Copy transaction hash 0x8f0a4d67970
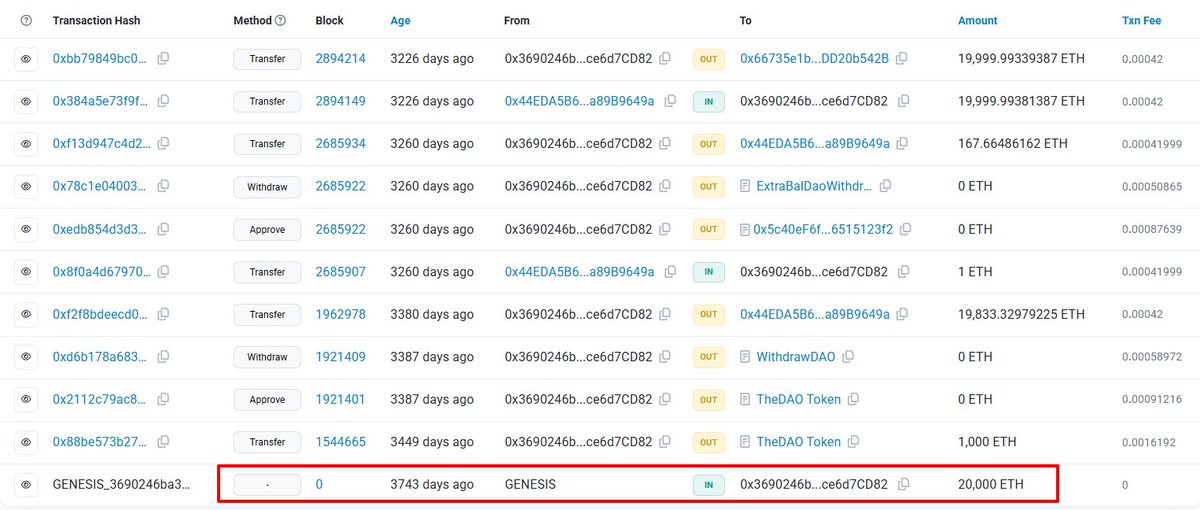Image resolution: width=1200 pixels, height=510 pixels. click(x=163, y=272)
